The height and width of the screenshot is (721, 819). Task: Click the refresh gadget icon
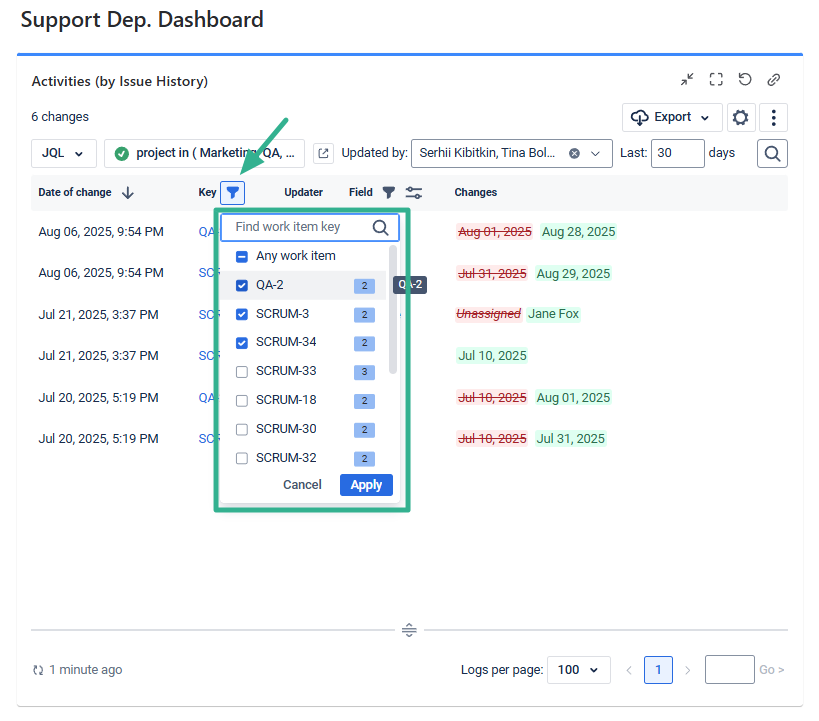745,80
